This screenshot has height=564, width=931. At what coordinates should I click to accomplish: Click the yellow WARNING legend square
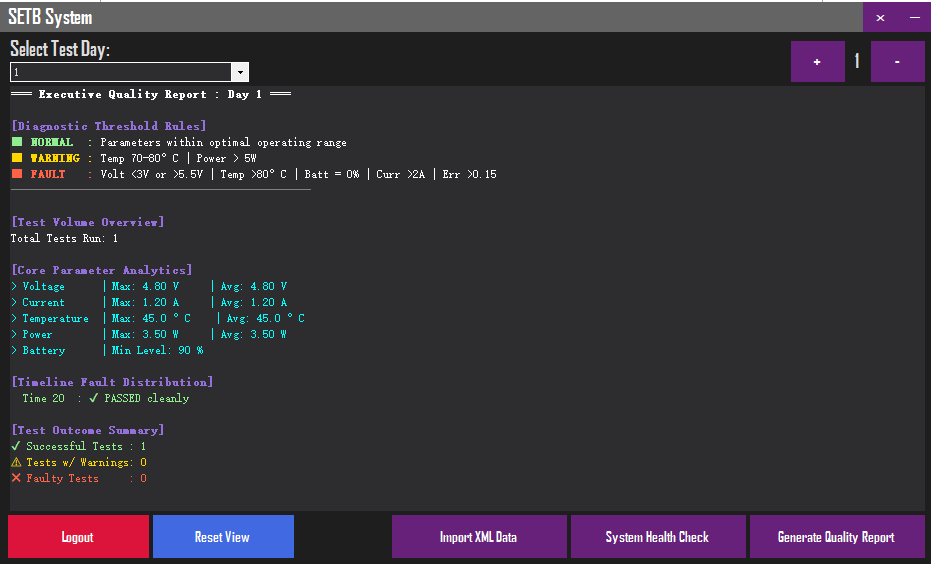[17, 158]
